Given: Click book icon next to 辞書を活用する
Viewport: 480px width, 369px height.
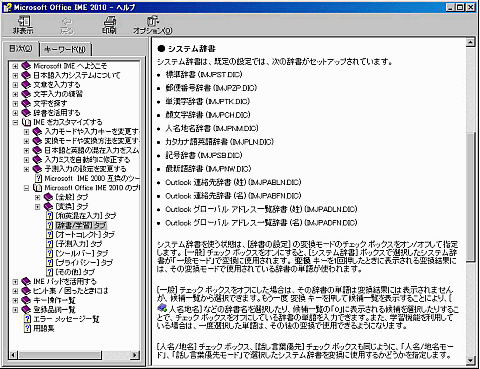Looking at the screenshot, I should (26, 113).
